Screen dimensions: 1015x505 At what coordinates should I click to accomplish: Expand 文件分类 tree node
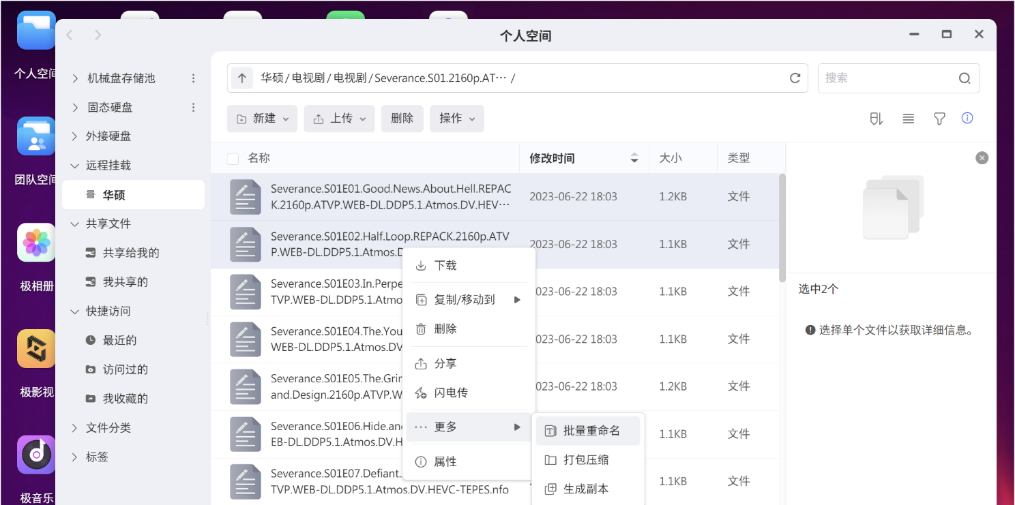tap(74, 428)
